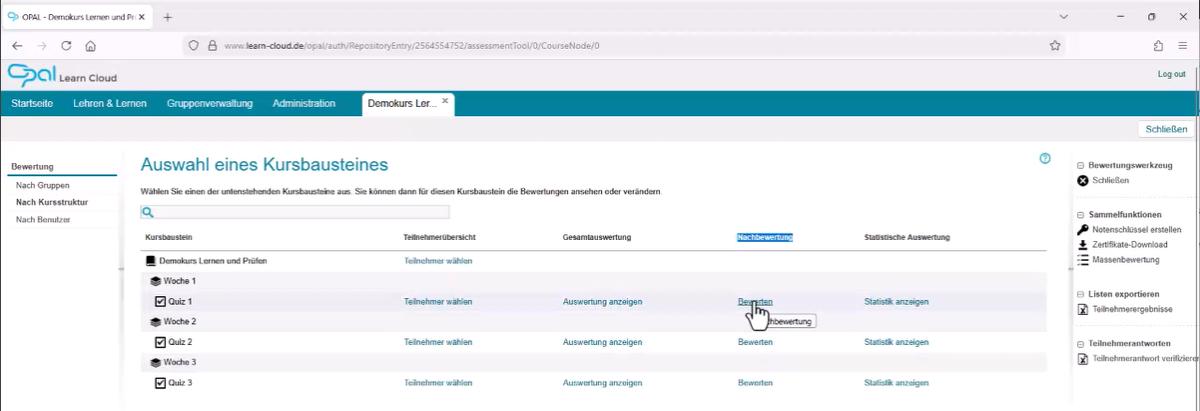1200x411 pixels.
Task: Click the Schließen X icon under Bewertungswerkzeug
Action: (1082, 181)
